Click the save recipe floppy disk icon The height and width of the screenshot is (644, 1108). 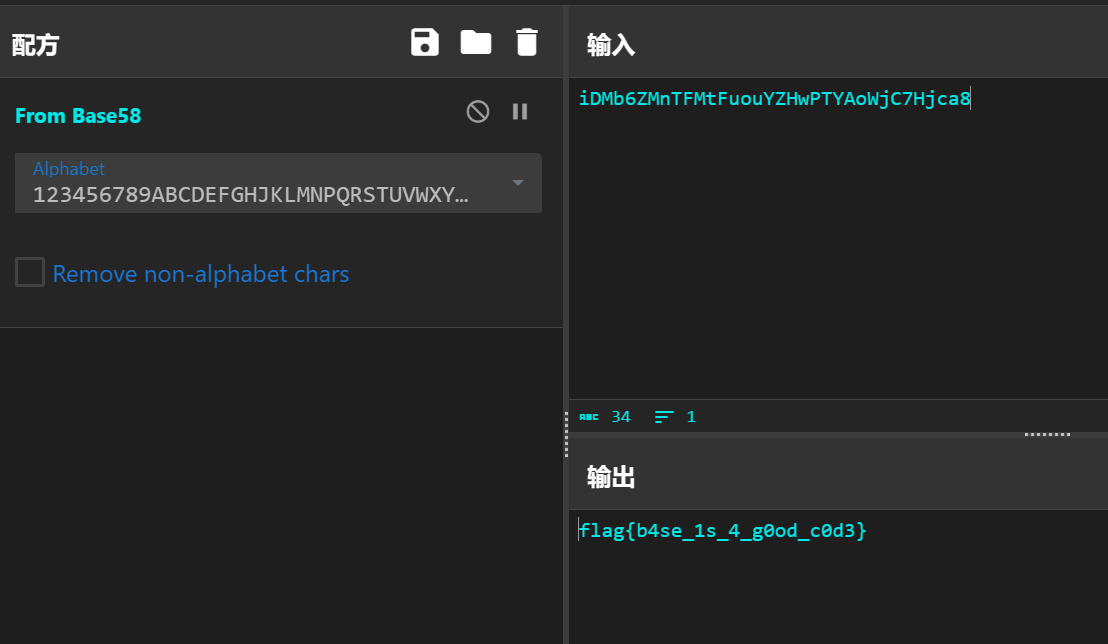coord(425,42)
